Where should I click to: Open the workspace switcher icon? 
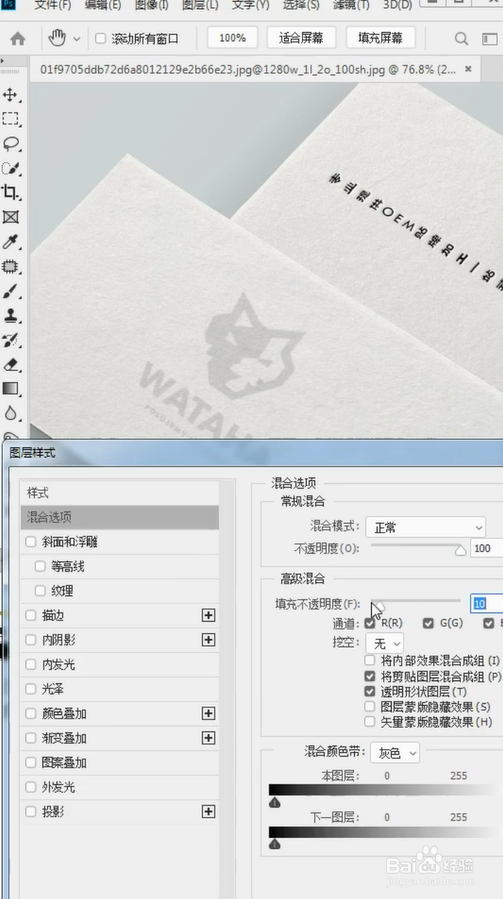click(490, 38)
